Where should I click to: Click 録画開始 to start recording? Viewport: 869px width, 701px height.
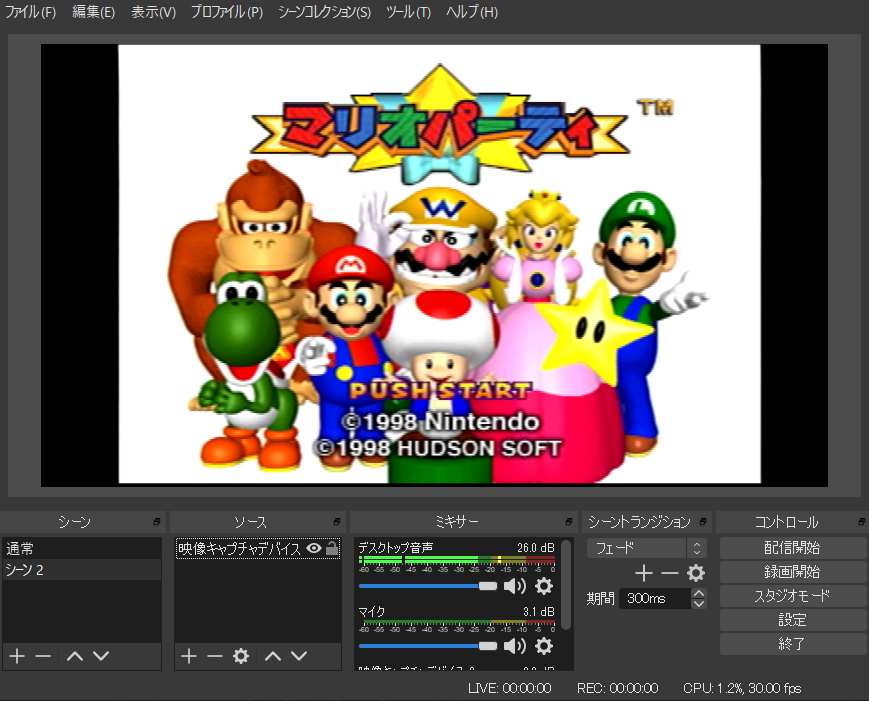792,571
